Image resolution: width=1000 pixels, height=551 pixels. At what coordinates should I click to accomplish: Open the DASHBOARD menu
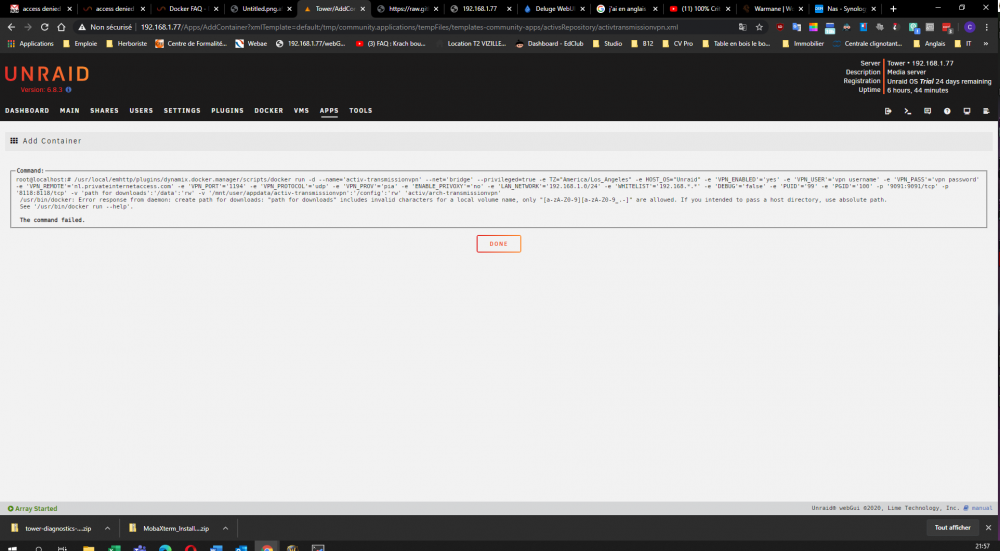(x=27, y=111)
